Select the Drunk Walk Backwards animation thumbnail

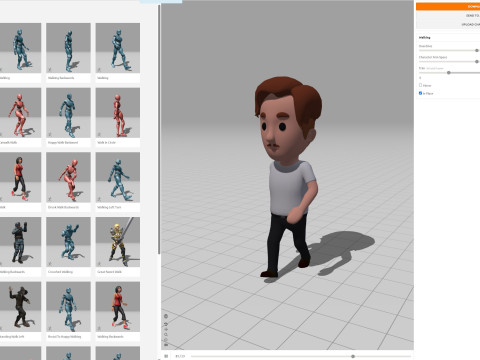(68, 177)
